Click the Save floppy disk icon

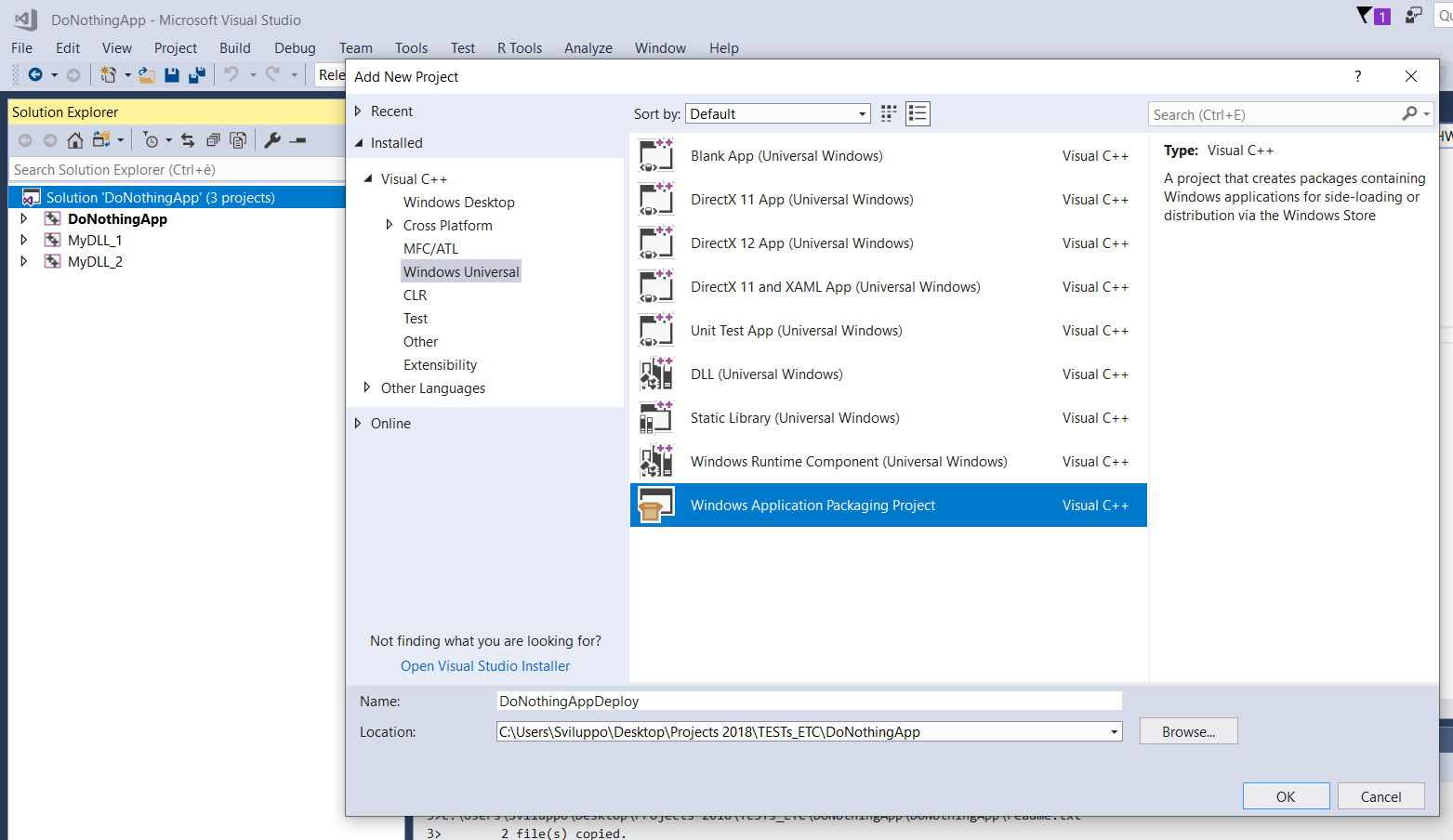coord(172,74)
